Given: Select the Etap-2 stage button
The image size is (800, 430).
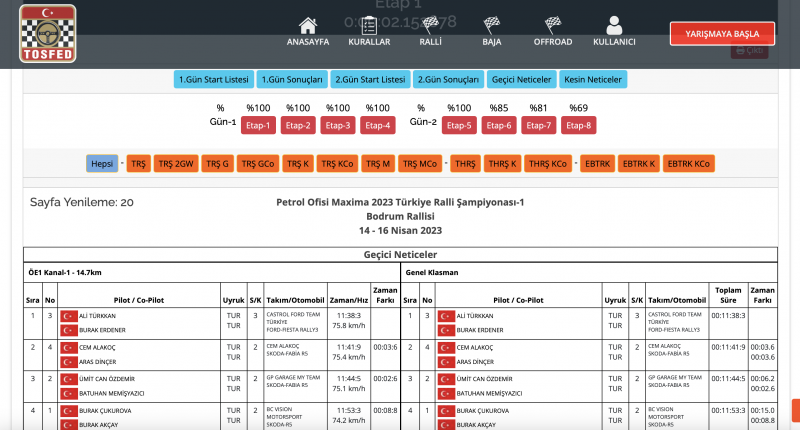Looking at the screenshot, I should coord(298,125).
